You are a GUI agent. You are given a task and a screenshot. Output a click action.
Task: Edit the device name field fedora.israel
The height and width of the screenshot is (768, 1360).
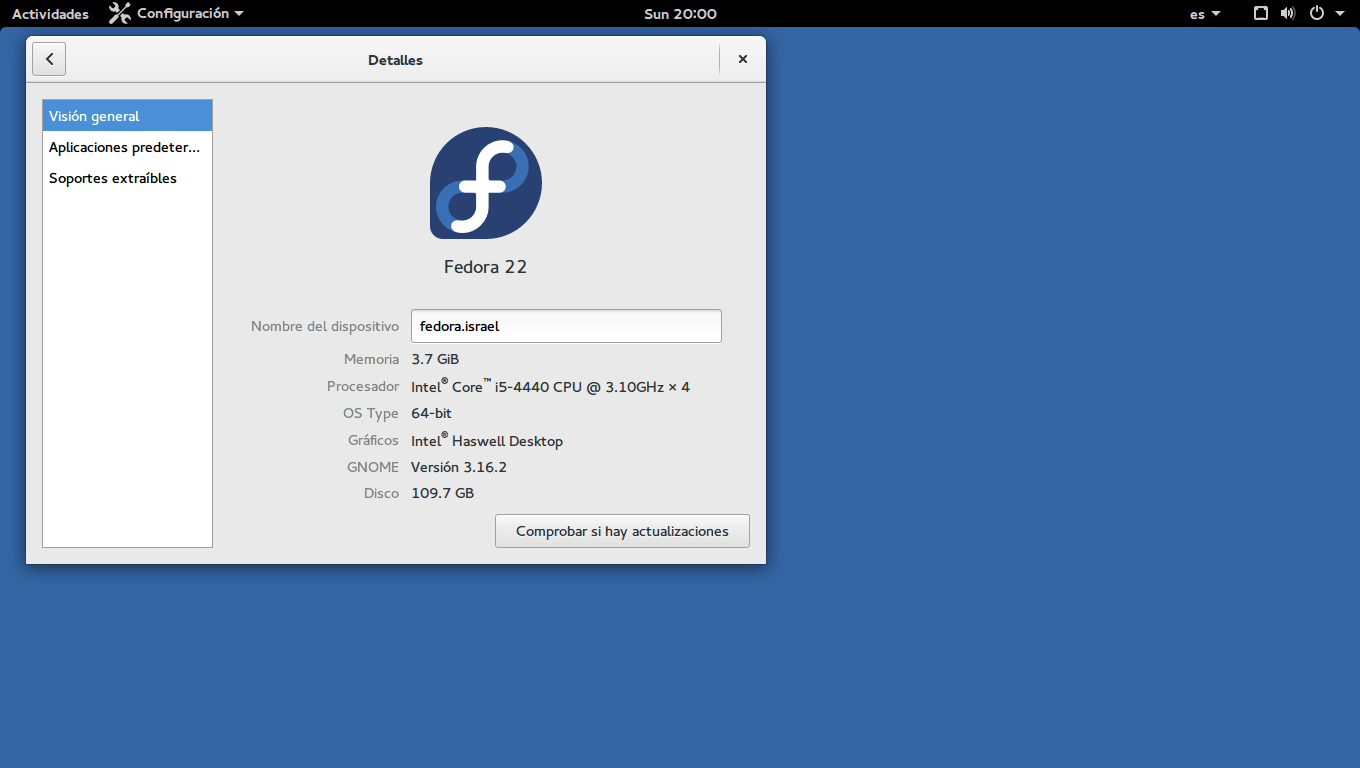566,326
